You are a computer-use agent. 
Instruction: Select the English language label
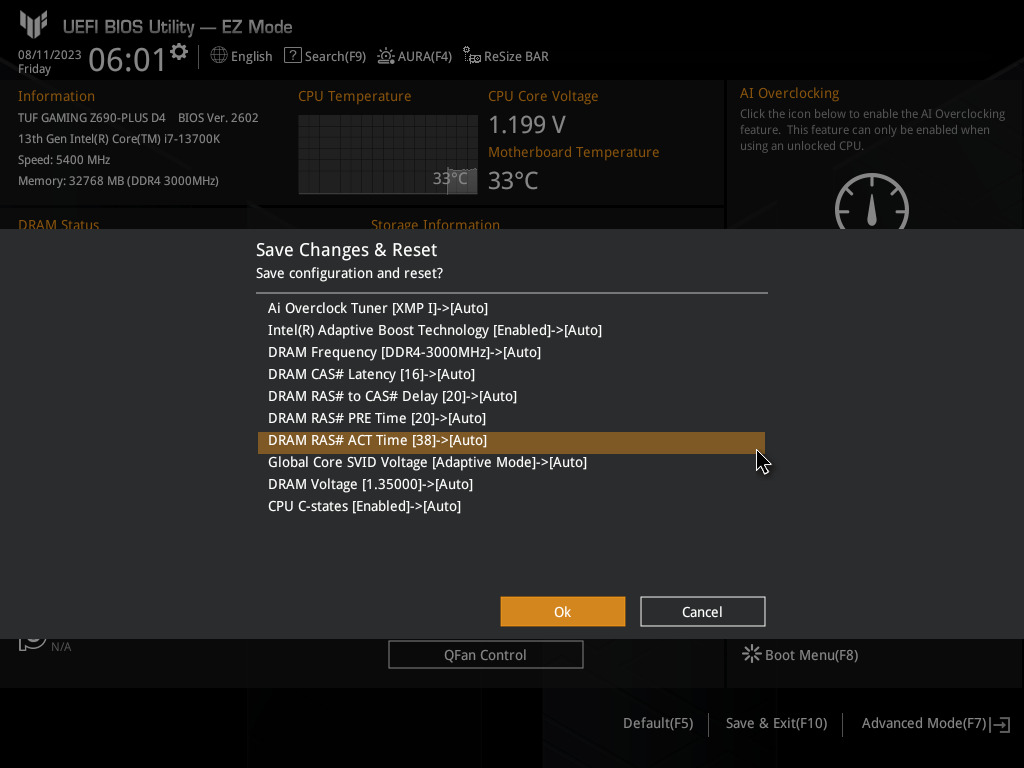click(x=251, y=56)
